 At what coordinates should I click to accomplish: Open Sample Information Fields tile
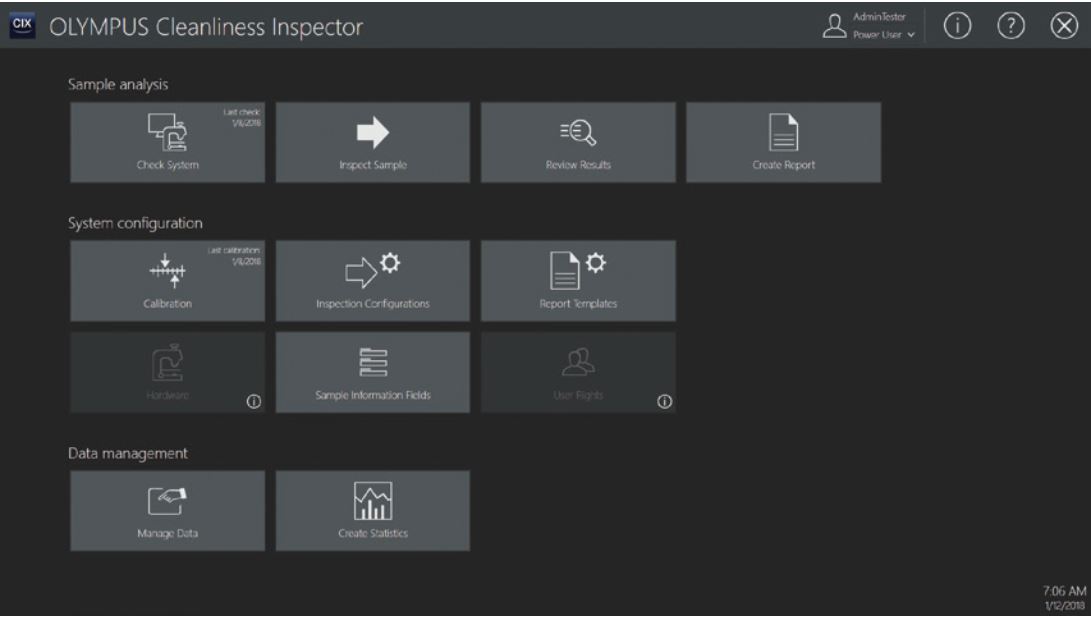pos(372,372)
